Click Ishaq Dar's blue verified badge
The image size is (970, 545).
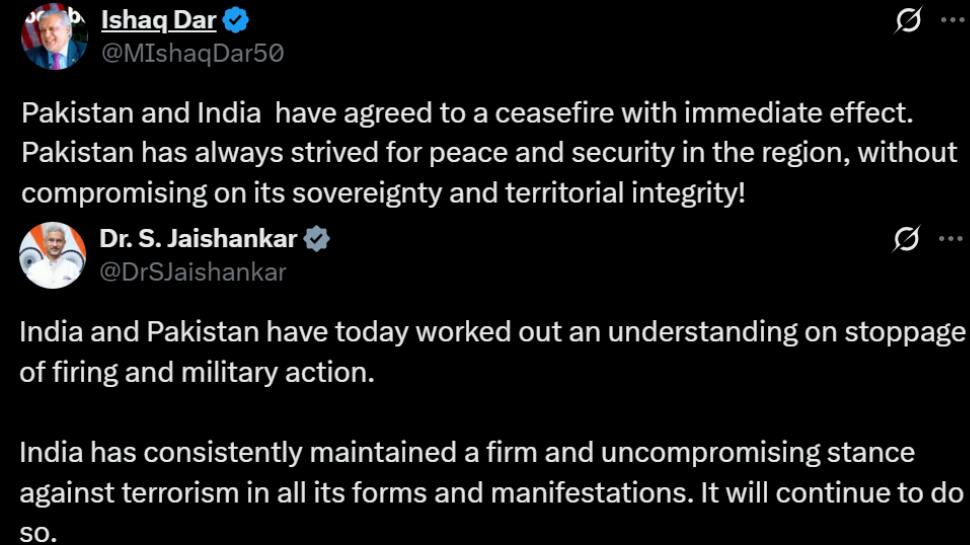pos(236,20)
